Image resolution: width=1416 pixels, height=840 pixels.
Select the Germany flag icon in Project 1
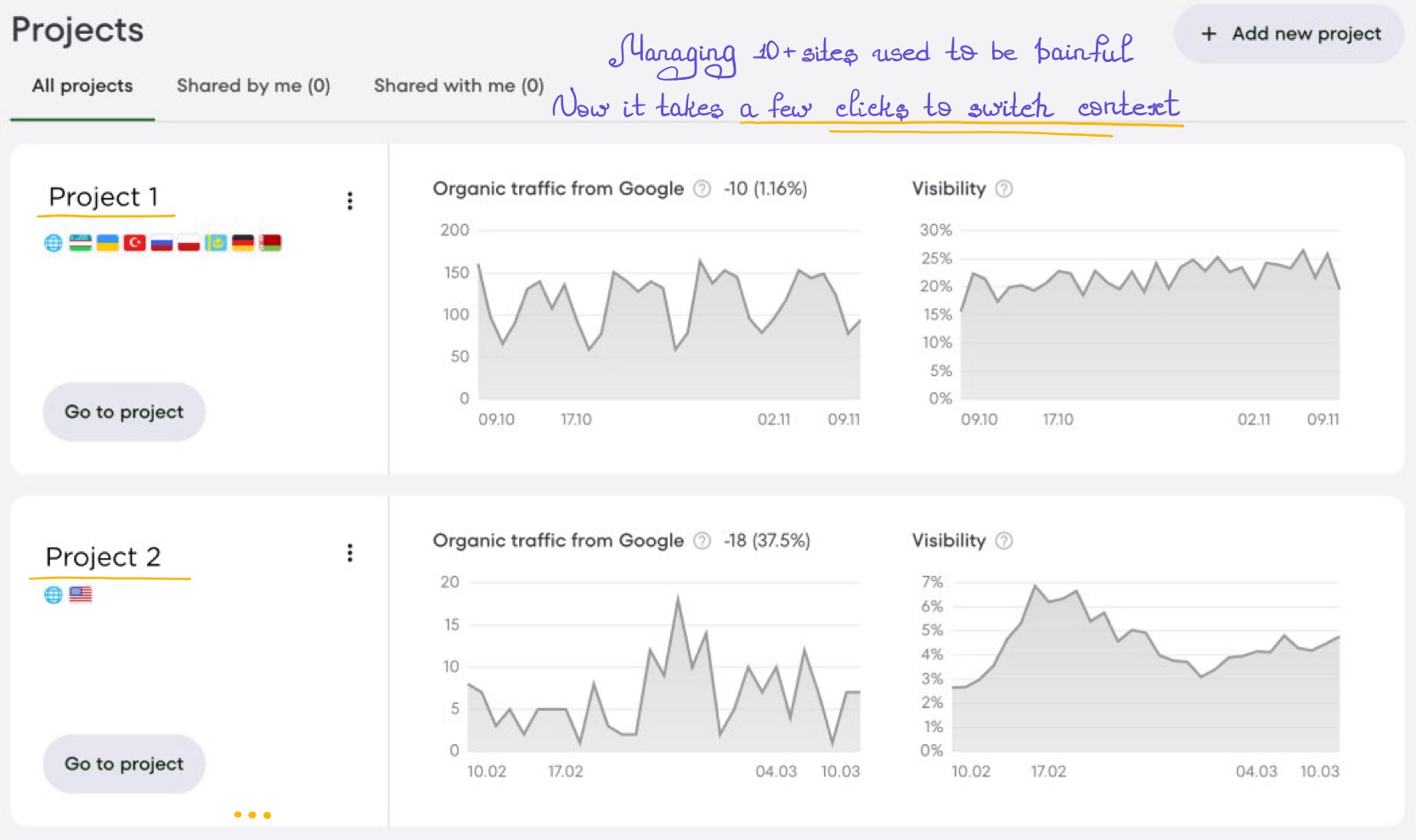[242, 243]
